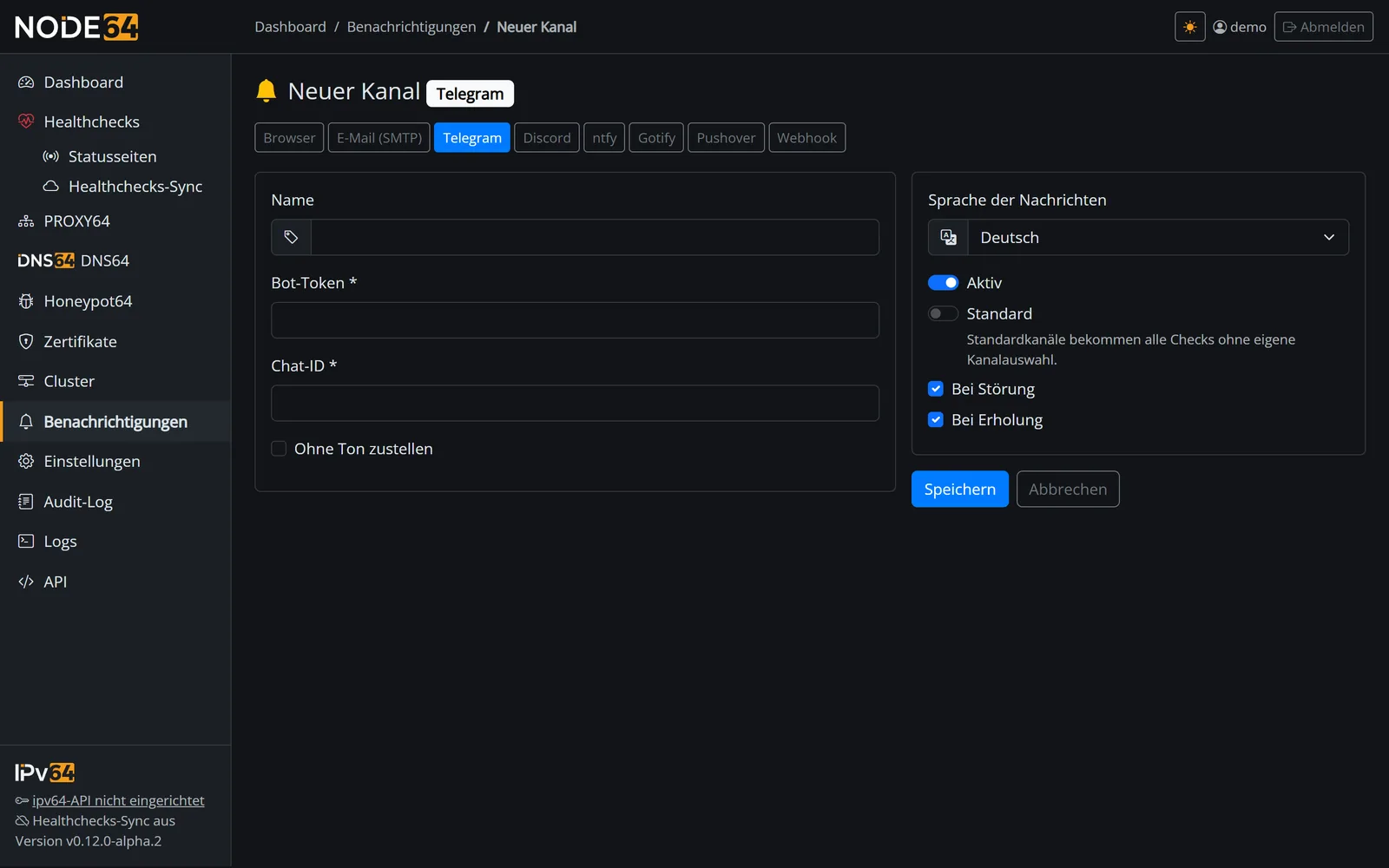Click the IPv64 logo in sidebar footer
Image resolution: width=1389 pixels, height=868 pixels.
45,773
